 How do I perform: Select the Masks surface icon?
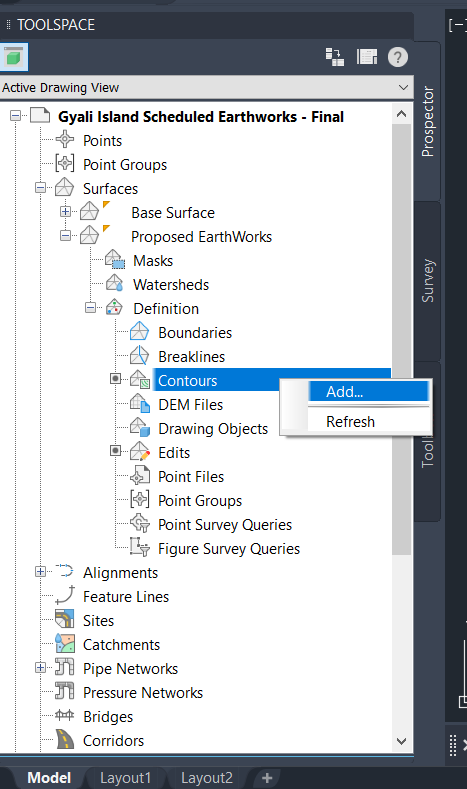tap(115, 260)
